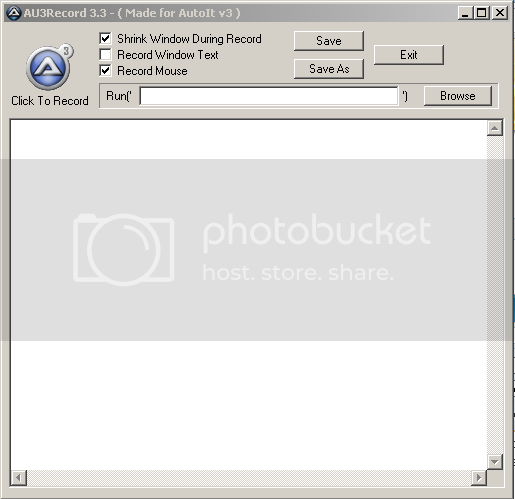Maximize the AU3Record window
515x499 pixels.
[481, 13]
